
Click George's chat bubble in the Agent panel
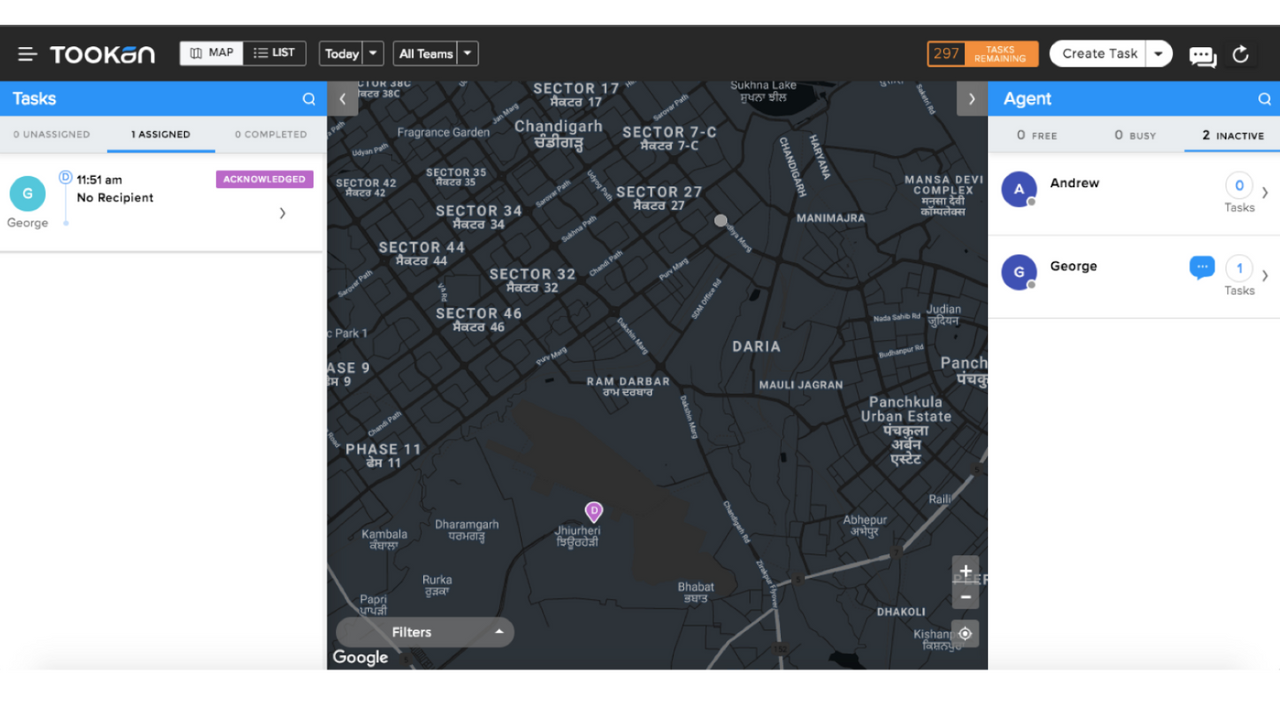pos(1201,266)
